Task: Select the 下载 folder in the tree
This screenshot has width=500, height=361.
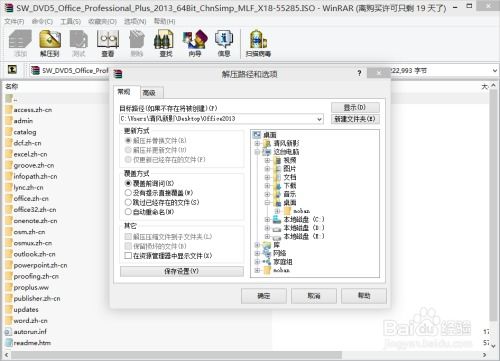Action: click(289, 185)
